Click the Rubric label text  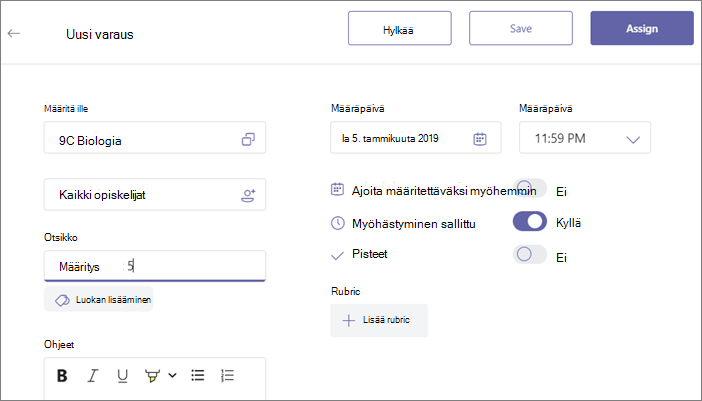tap(346, 291)
